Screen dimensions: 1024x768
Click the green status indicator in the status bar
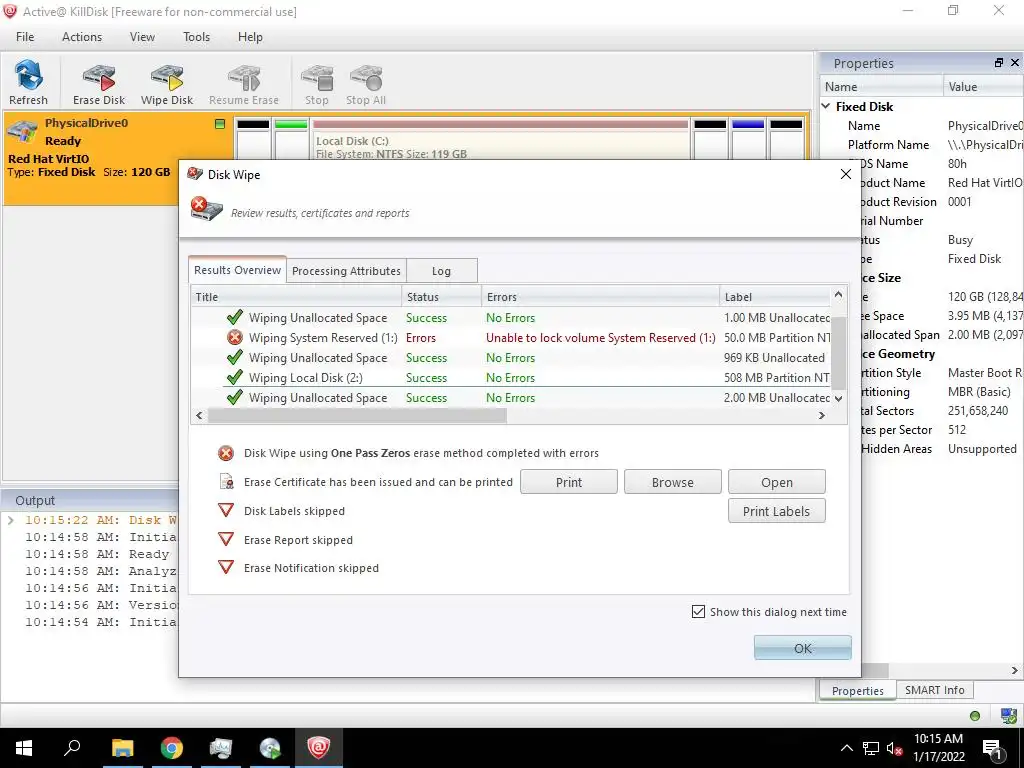coord(975,716)
